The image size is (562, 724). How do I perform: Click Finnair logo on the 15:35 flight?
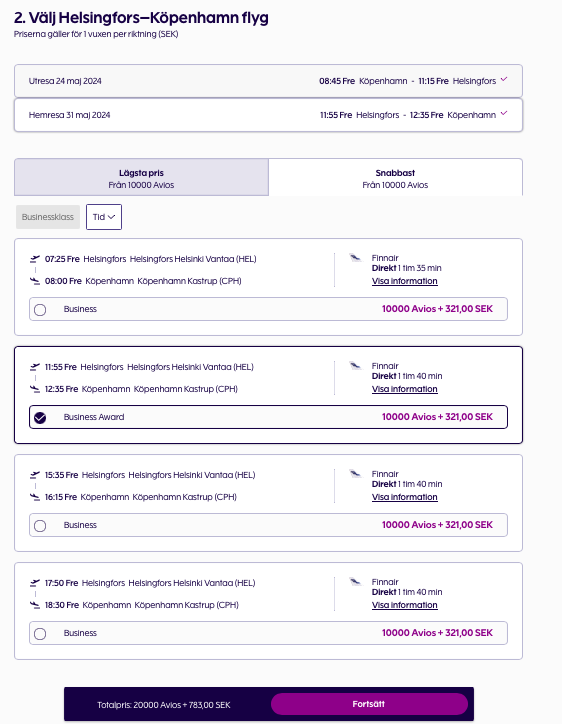(x=355, y=474)
